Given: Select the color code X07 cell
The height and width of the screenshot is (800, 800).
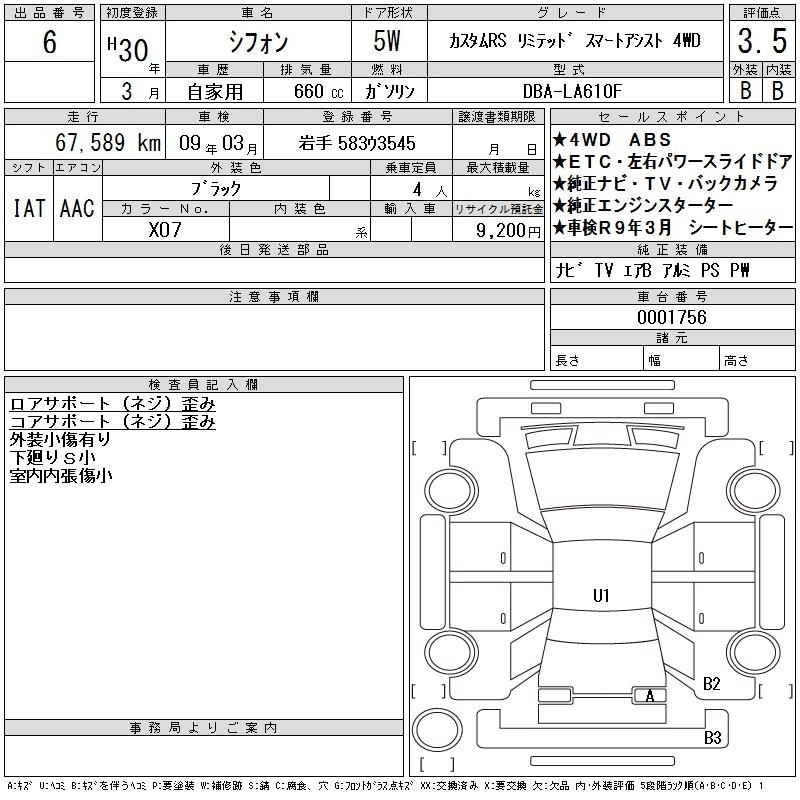Looking at the screenshot, I should [x=165, y=229].
